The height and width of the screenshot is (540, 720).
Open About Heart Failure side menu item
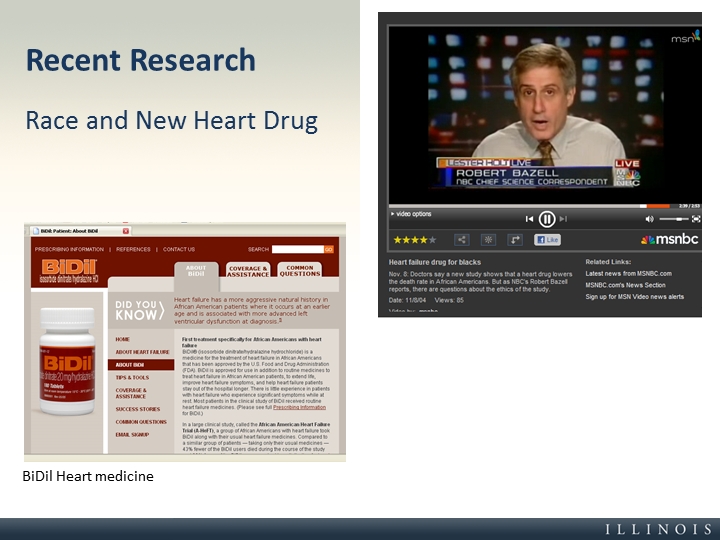[x=142, y=352]
